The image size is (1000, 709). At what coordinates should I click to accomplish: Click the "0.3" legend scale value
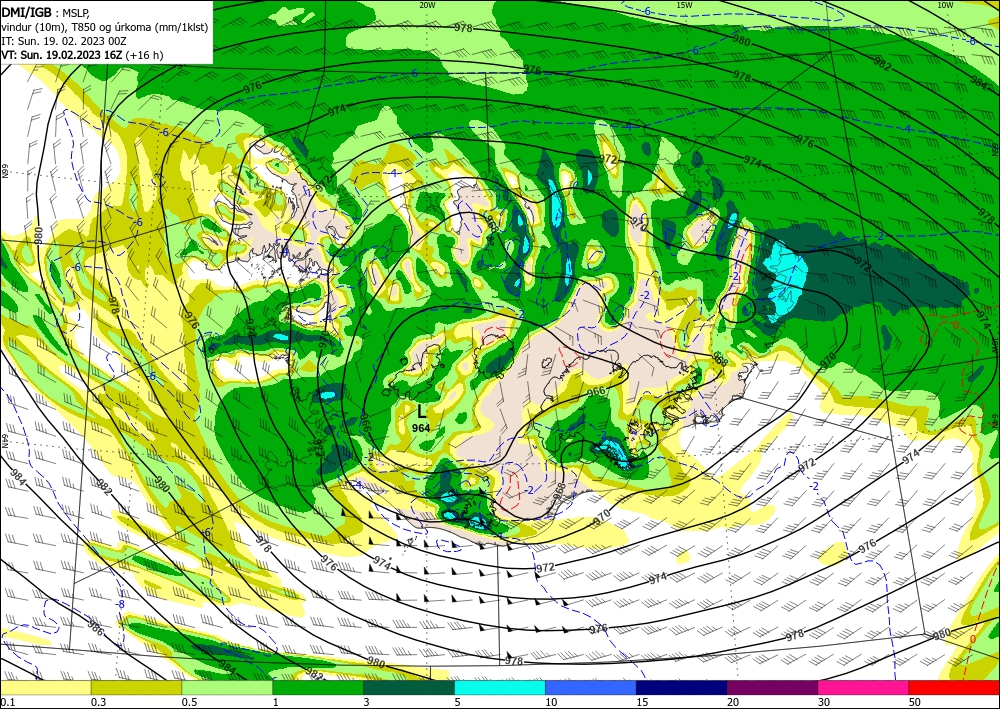click(x=98, y=702)
